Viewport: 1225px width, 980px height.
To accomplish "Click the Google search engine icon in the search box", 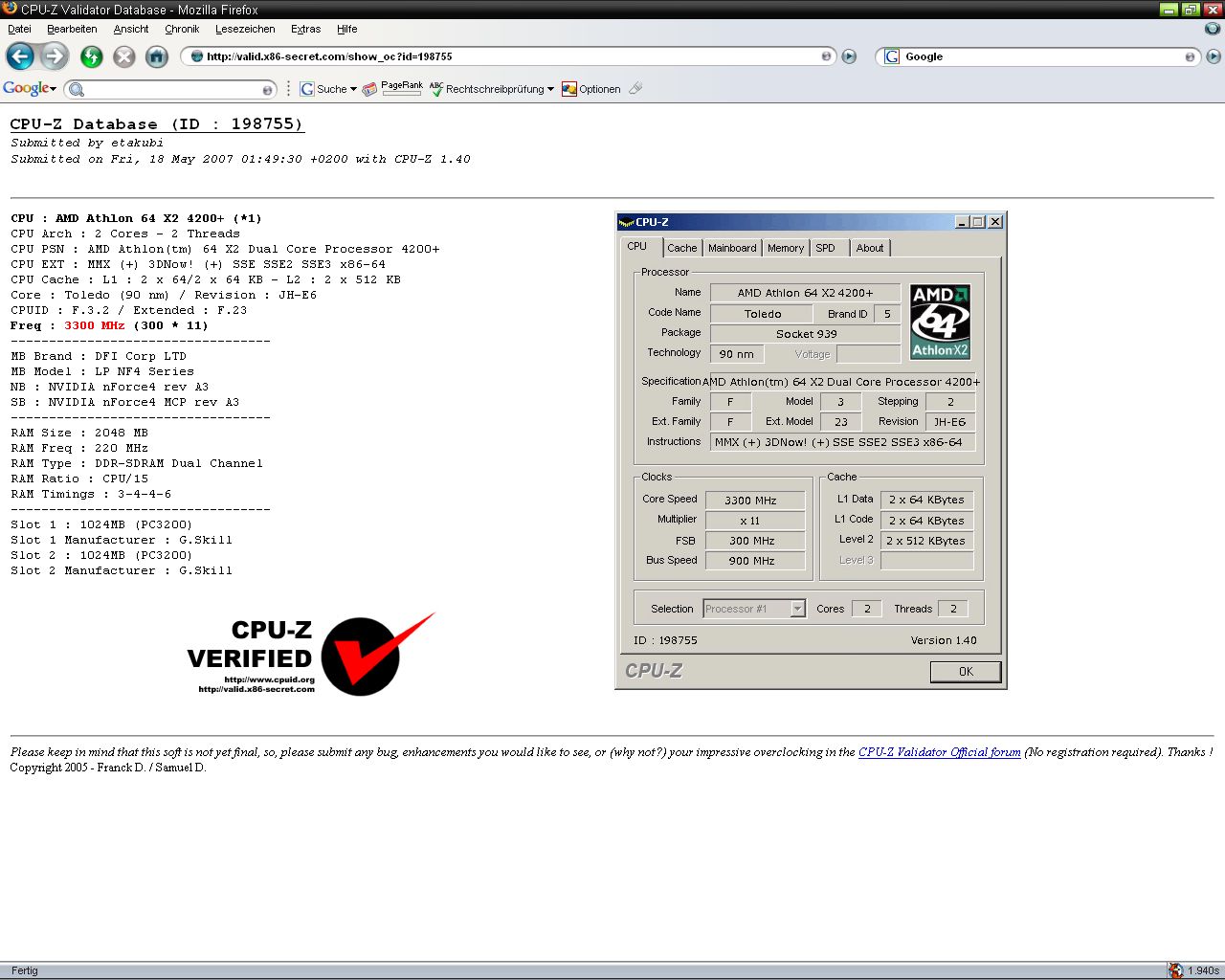I will pos(892,56).
